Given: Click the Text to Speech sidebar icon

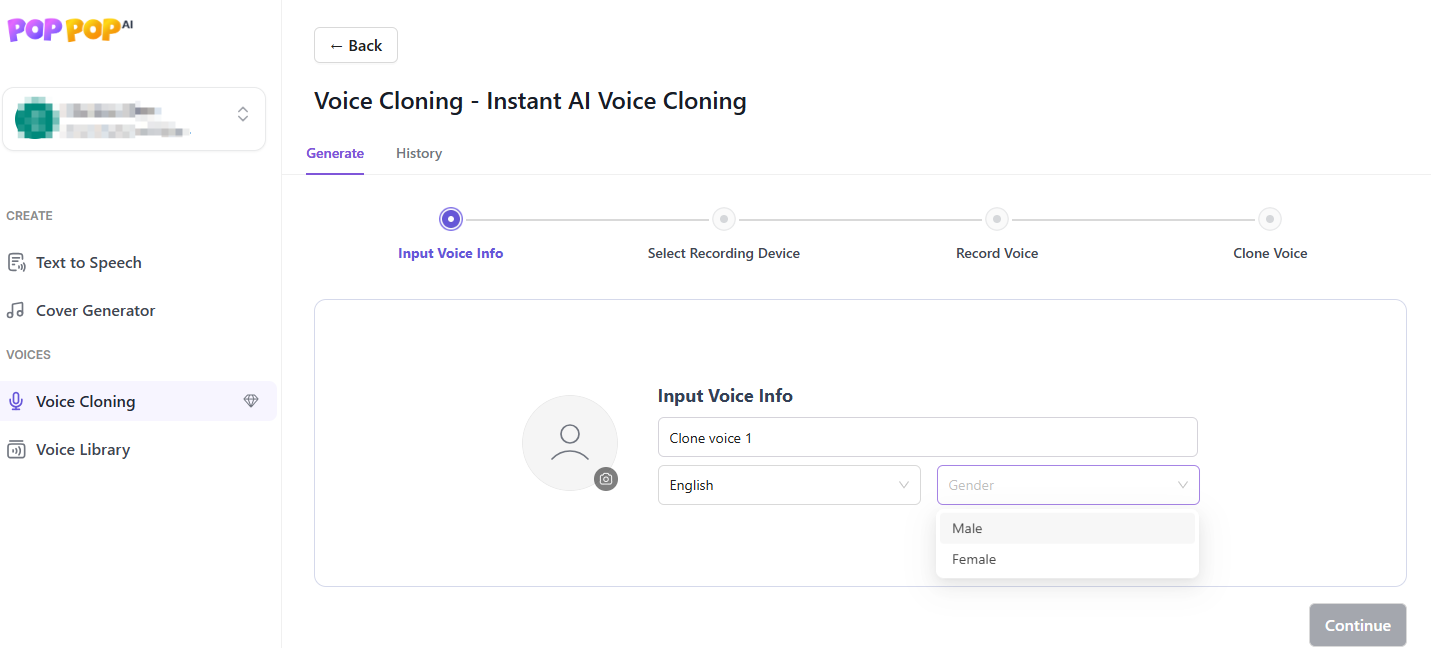Looking at the screenshot, I should (16, 263).
